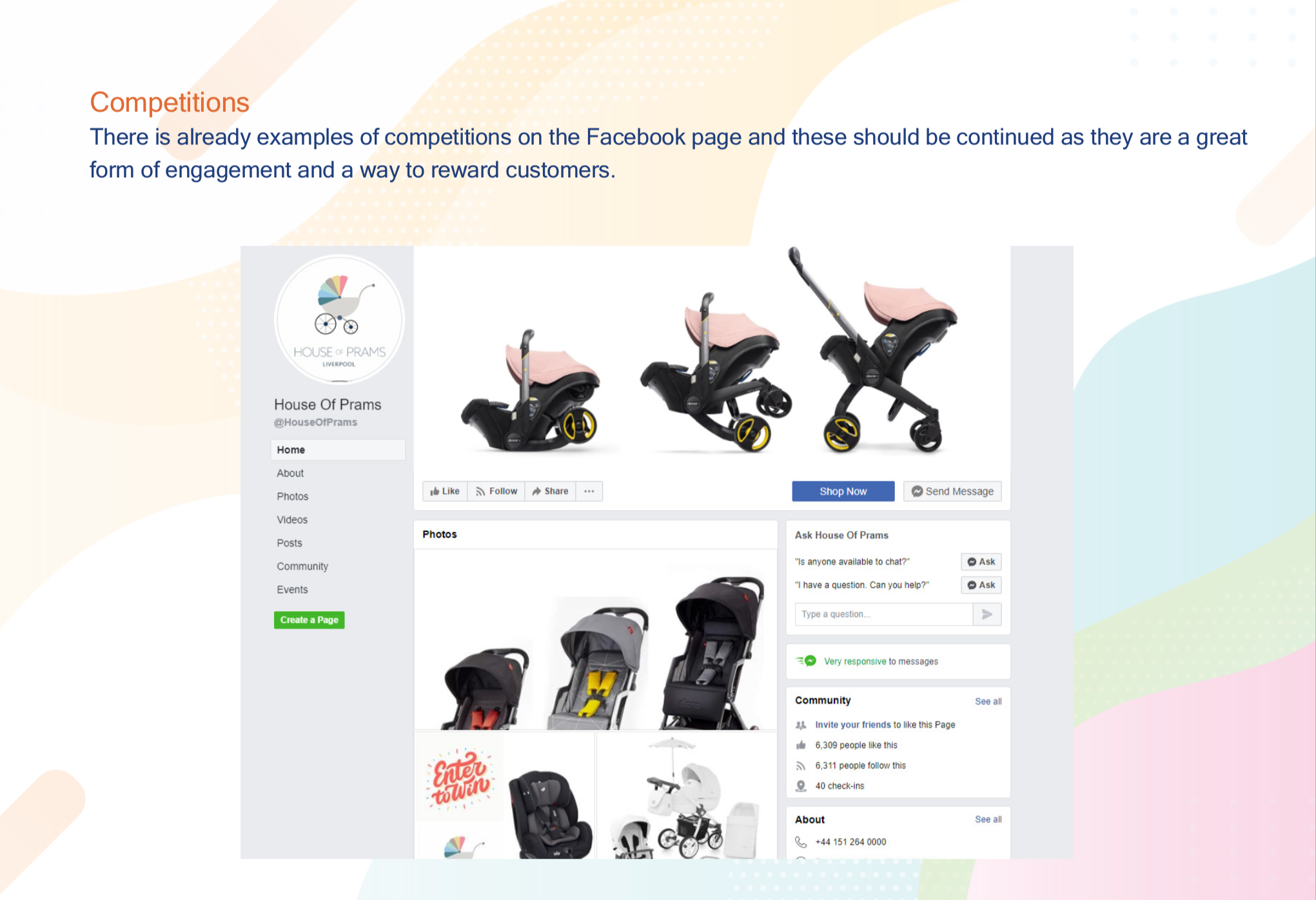This screenshot has height=900, width=1316.
Task: Ask "I have a question. Can you help?"
Action: (981, 585)
